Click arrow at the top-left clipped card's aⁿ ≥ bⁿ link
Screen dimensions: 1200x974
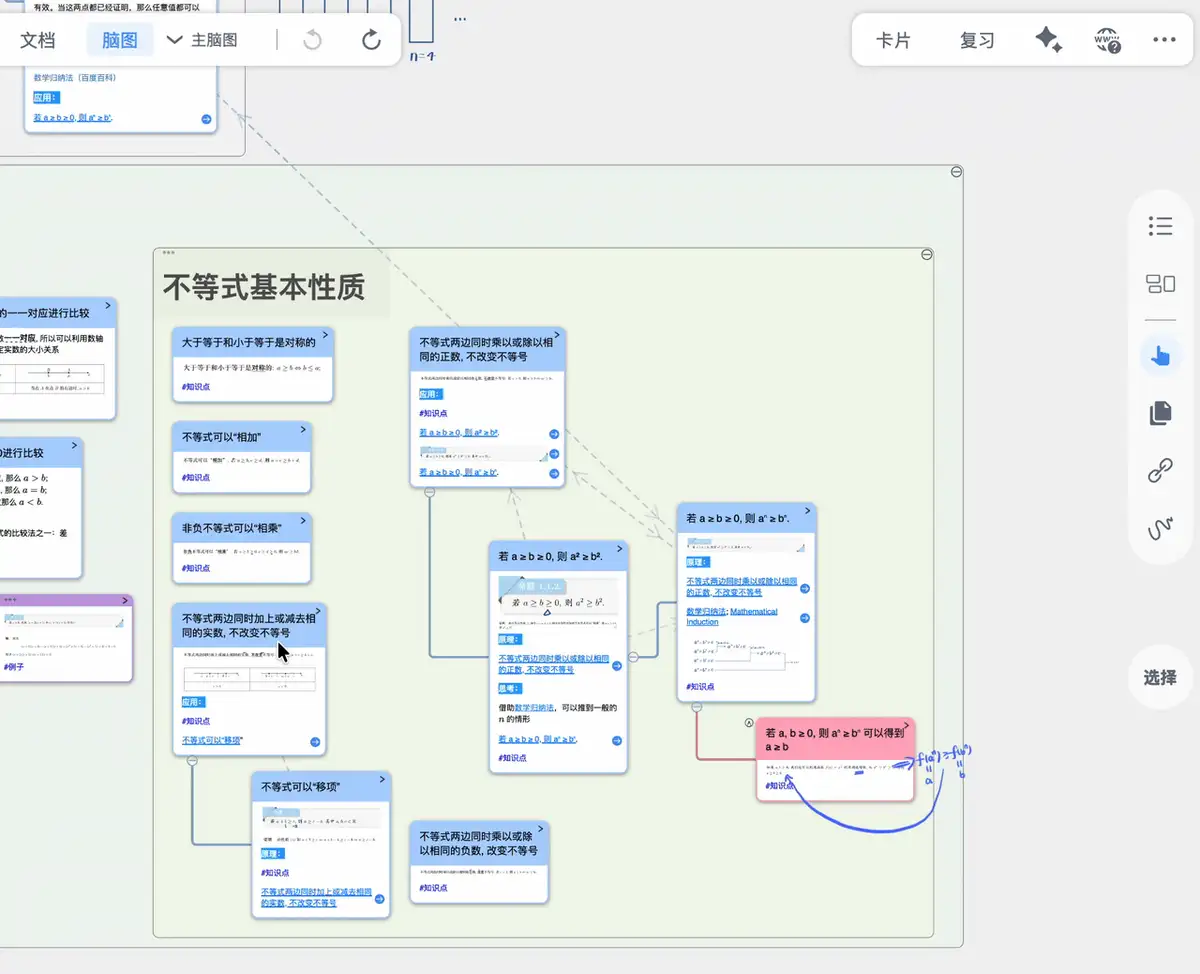[x=206, y=118]
